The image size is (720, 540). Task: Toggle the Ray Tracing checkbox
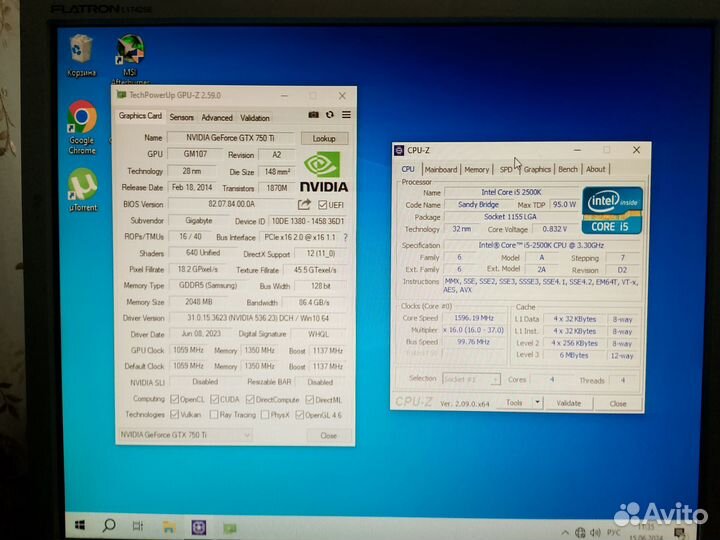(x=214, y=415)
